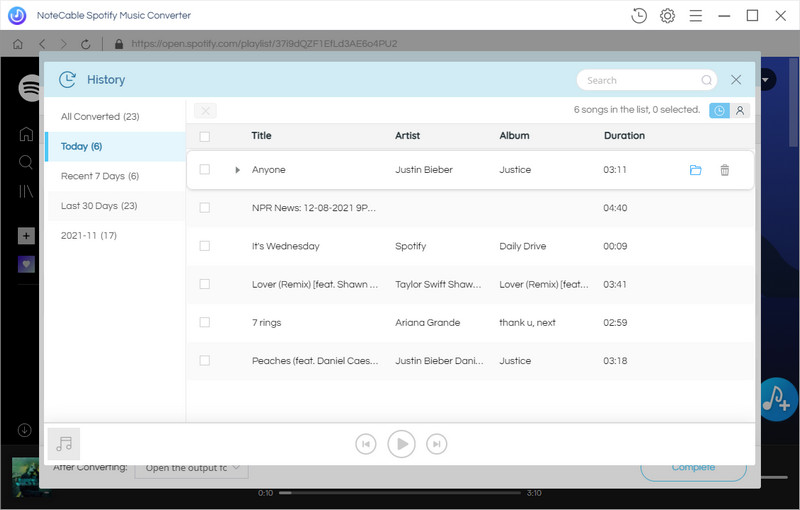Click the music note album art thumbnail
The width and height of the screenshot is (800, 510).
pyautogui.click(x=64, y=444)
